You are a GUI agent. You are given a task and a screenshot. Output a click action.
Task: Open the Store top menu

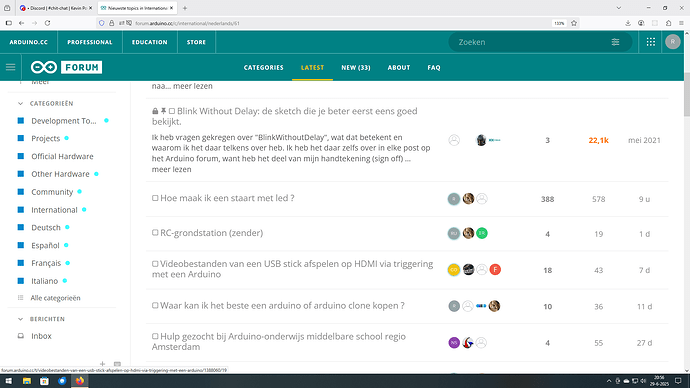[x=196, y=42]
